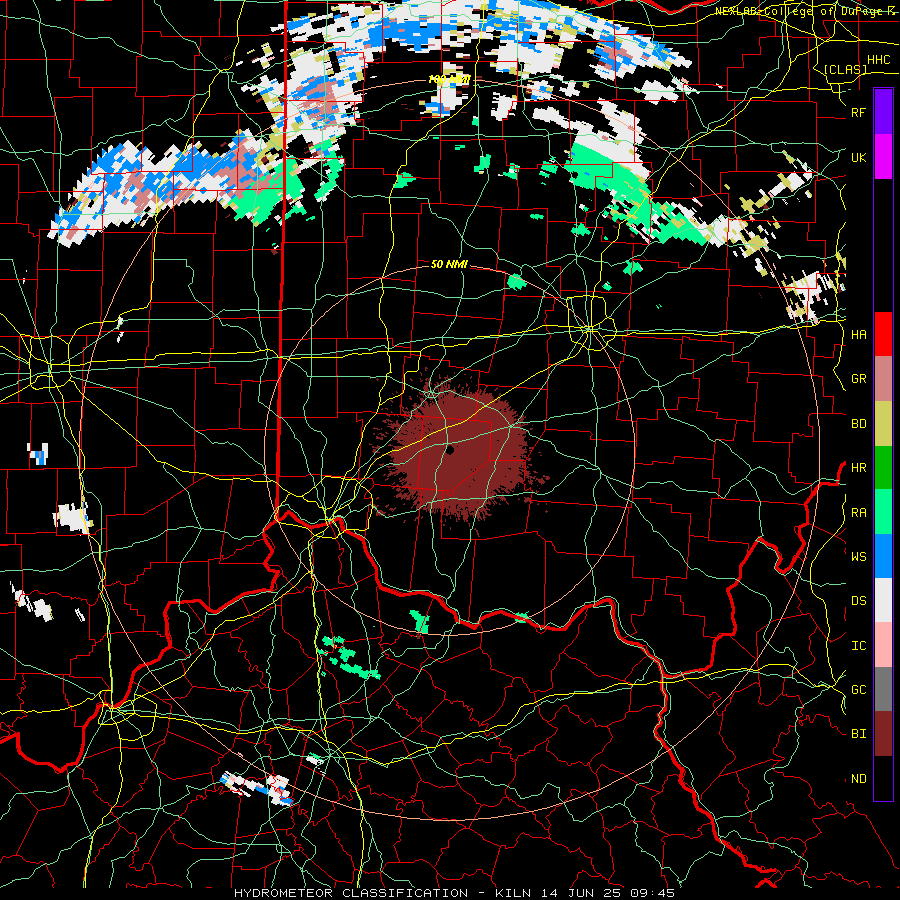Click the HA legend label
900x900 pixels.
point(858,334)
